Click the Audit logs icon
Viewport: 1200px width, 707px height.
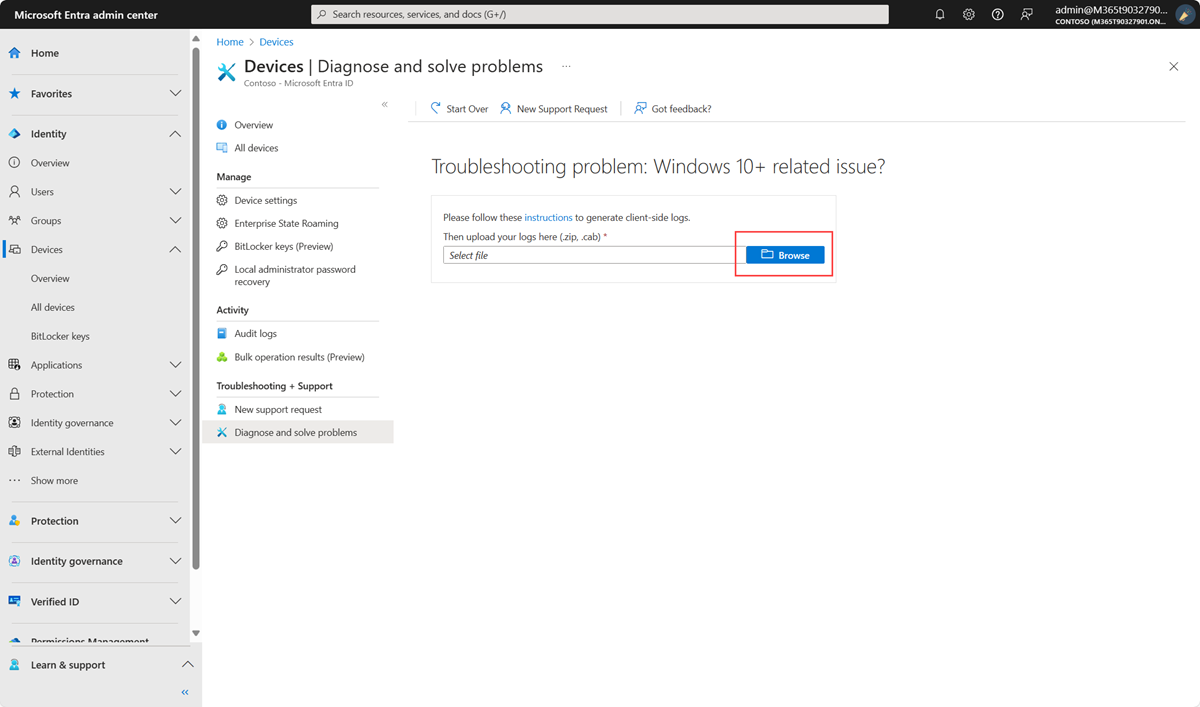222,333
